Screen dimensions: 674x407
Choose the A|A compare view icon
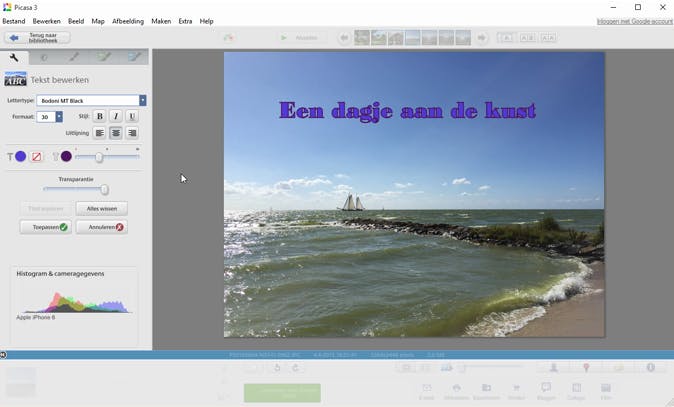[x=548, y=38]
